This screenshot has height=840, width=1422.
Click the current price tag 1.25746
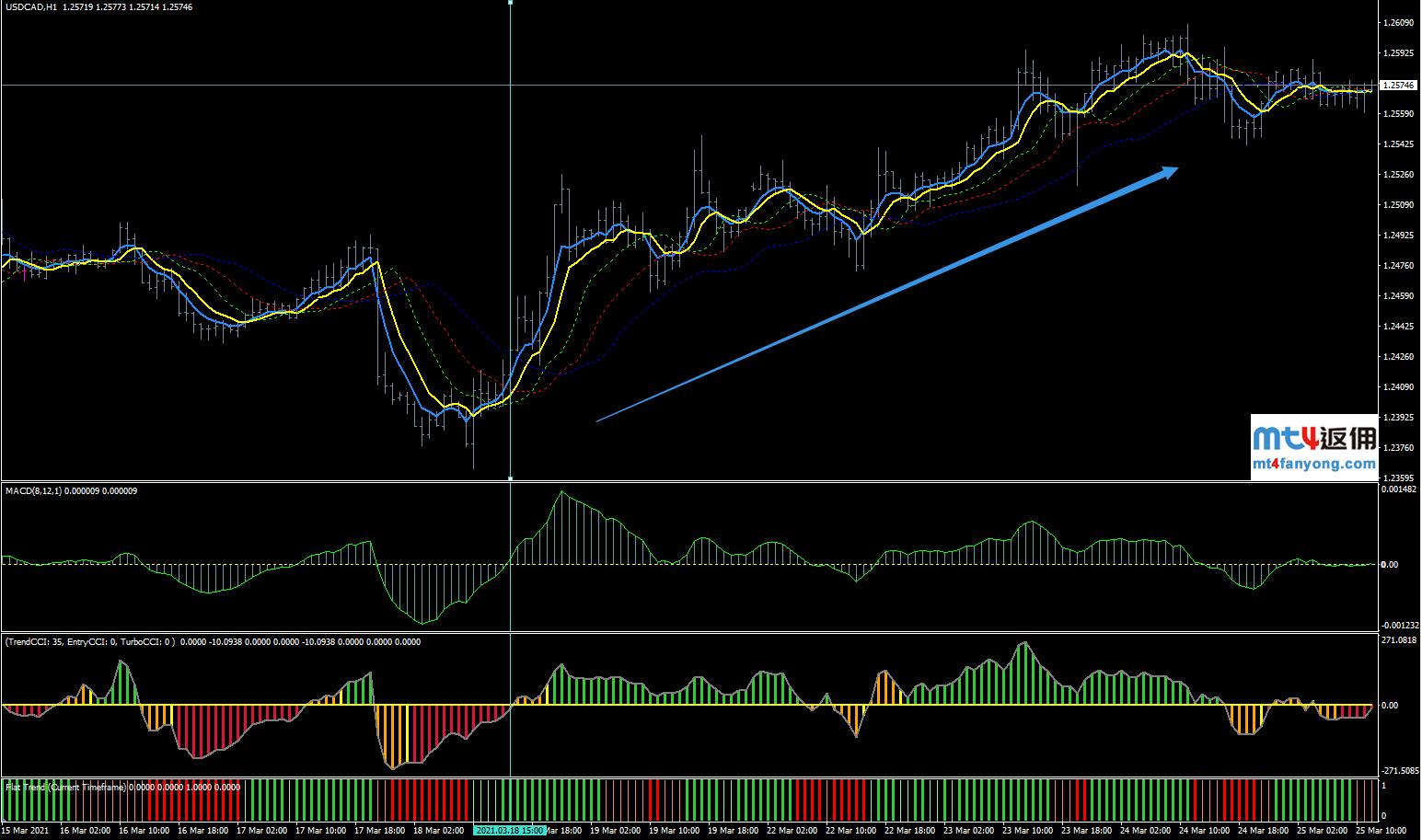pos(1399,85)
